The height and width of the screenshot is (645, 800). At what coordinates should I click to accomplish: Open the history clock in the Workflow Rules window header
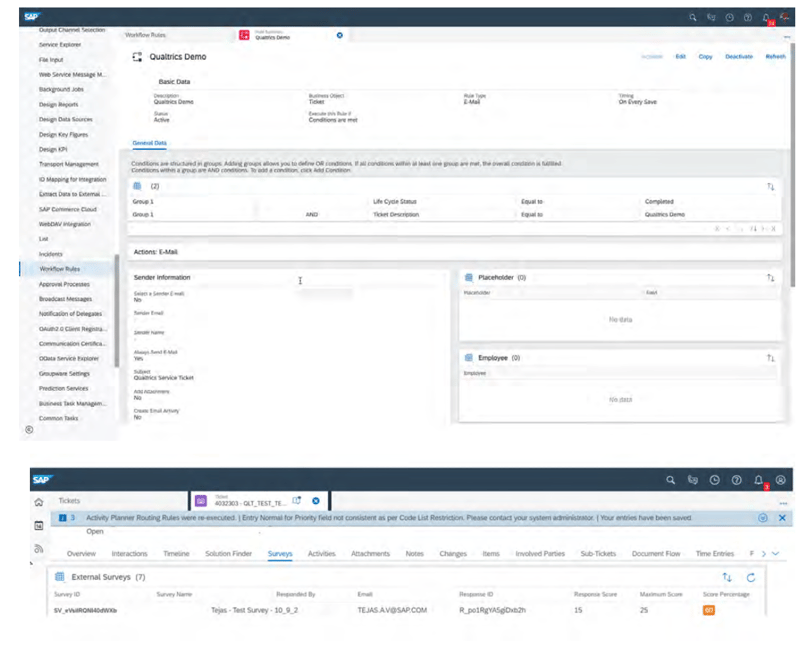[x=730, y=17]
